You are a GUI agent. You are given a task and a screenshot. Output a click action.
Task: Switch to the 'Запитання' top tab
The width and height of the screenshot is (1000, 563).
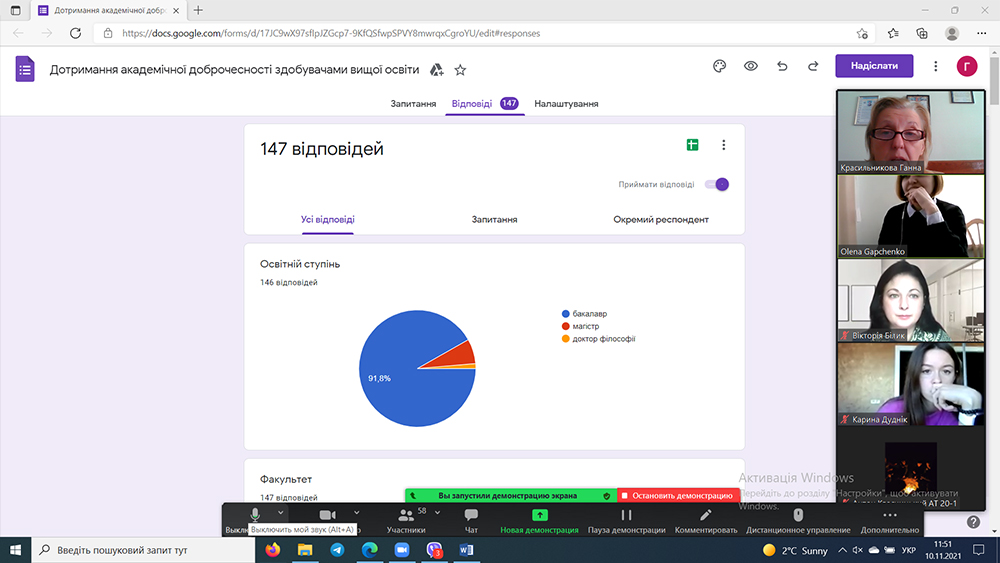click(x=413, y=103)
